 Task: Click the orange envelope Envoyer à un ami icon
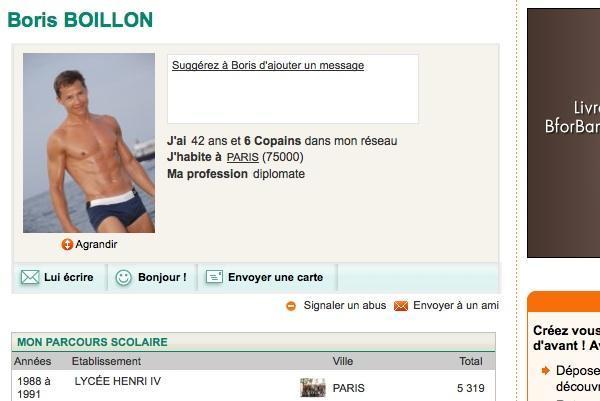(x=401, y=306)
